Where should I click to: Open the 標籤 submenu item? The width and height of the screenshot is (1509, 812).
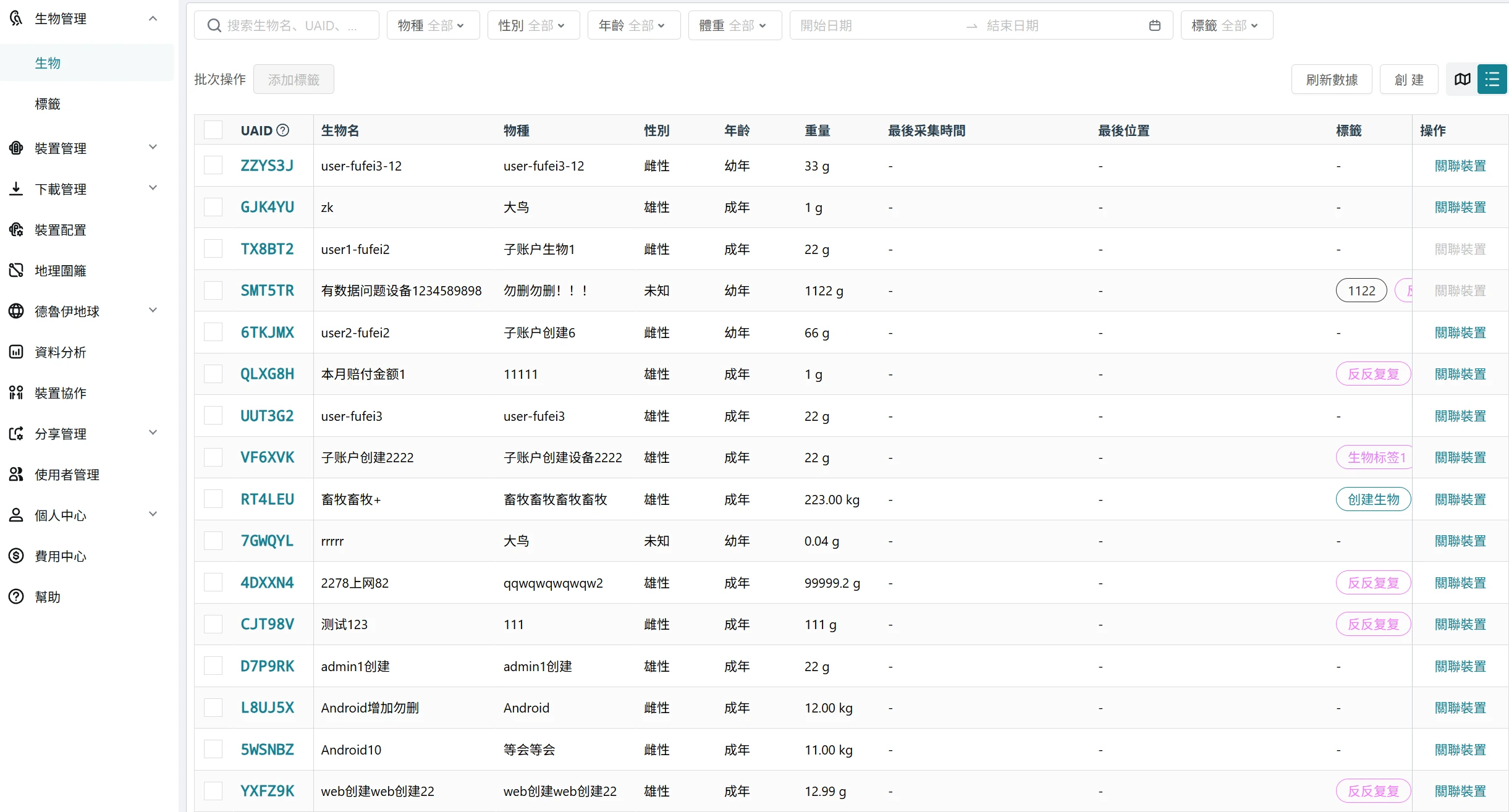[48, 104]
